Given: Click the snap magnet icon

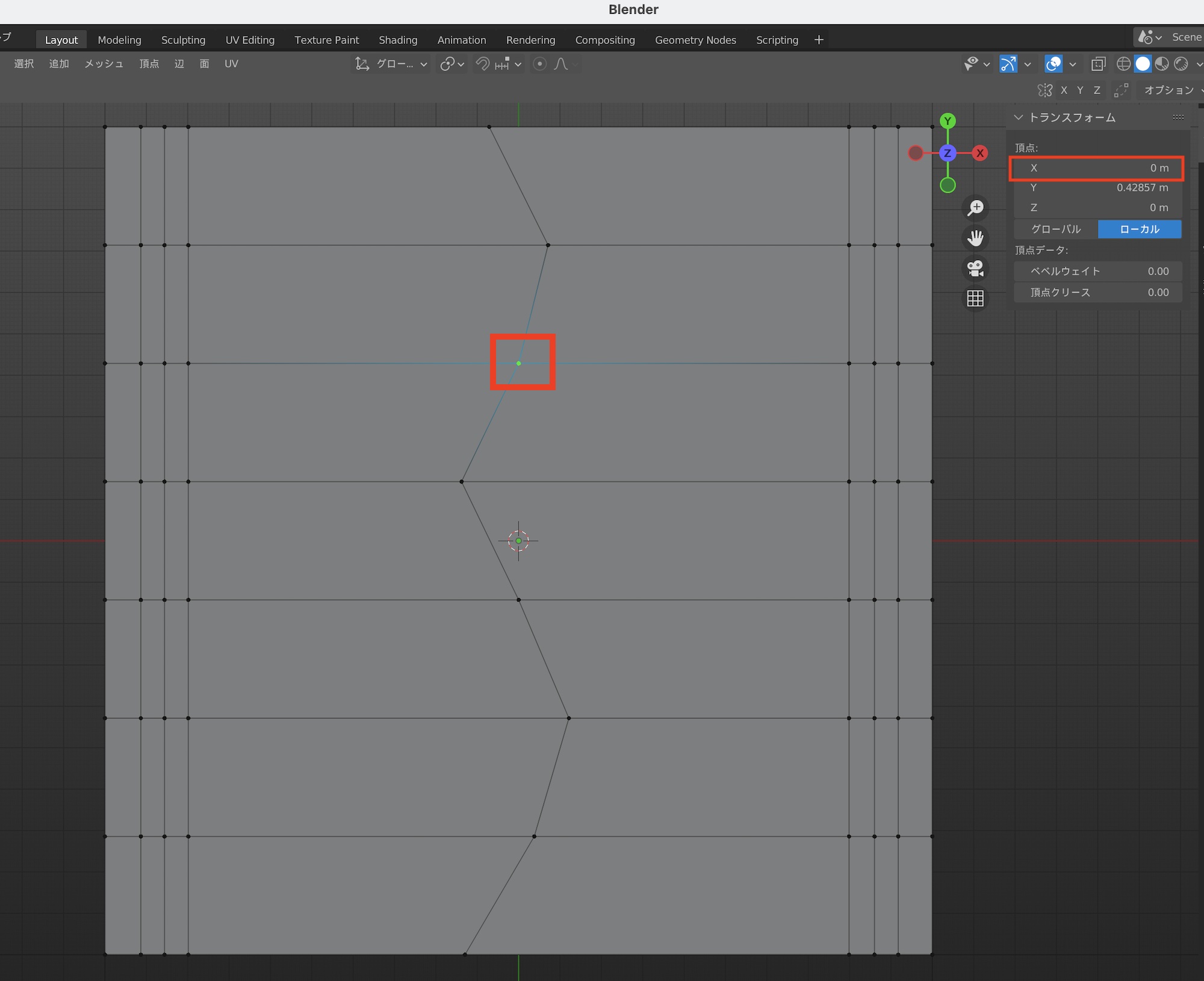Looking at the screenshot, I should tap(483, 64).
